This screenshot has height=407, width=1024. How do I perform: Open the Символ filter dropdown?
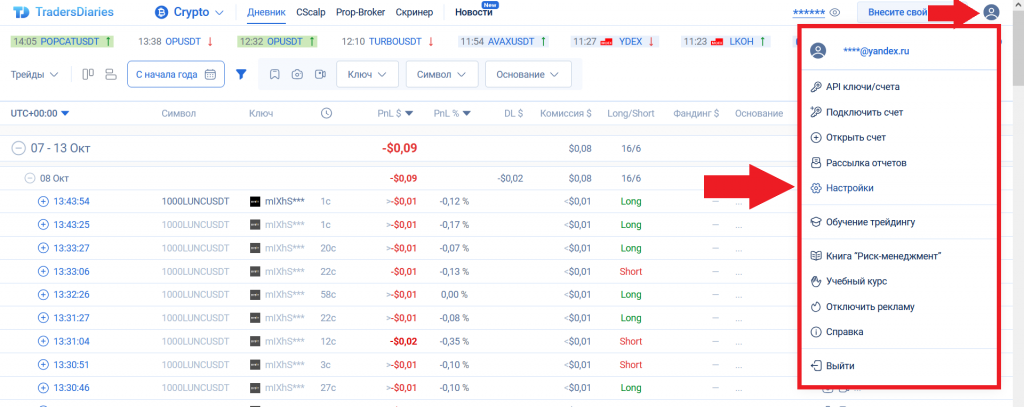coord(440,74)
